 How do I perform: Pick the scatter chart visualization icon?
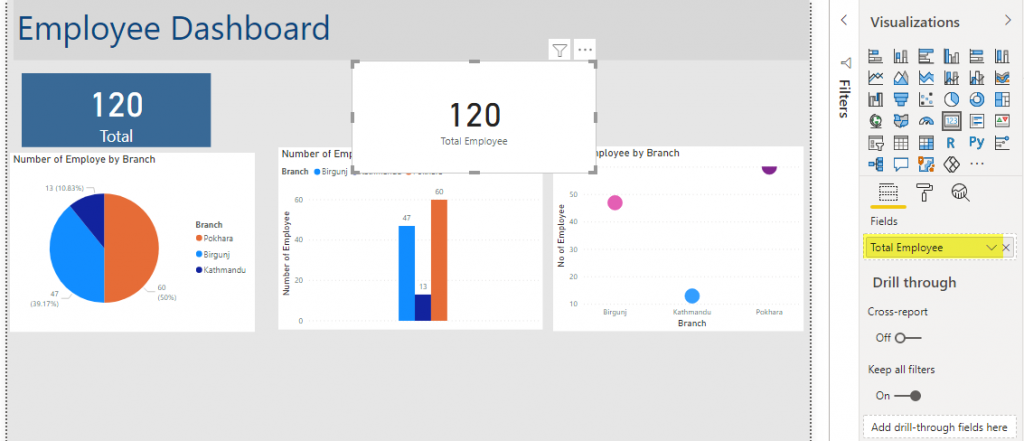click(926, 99)
